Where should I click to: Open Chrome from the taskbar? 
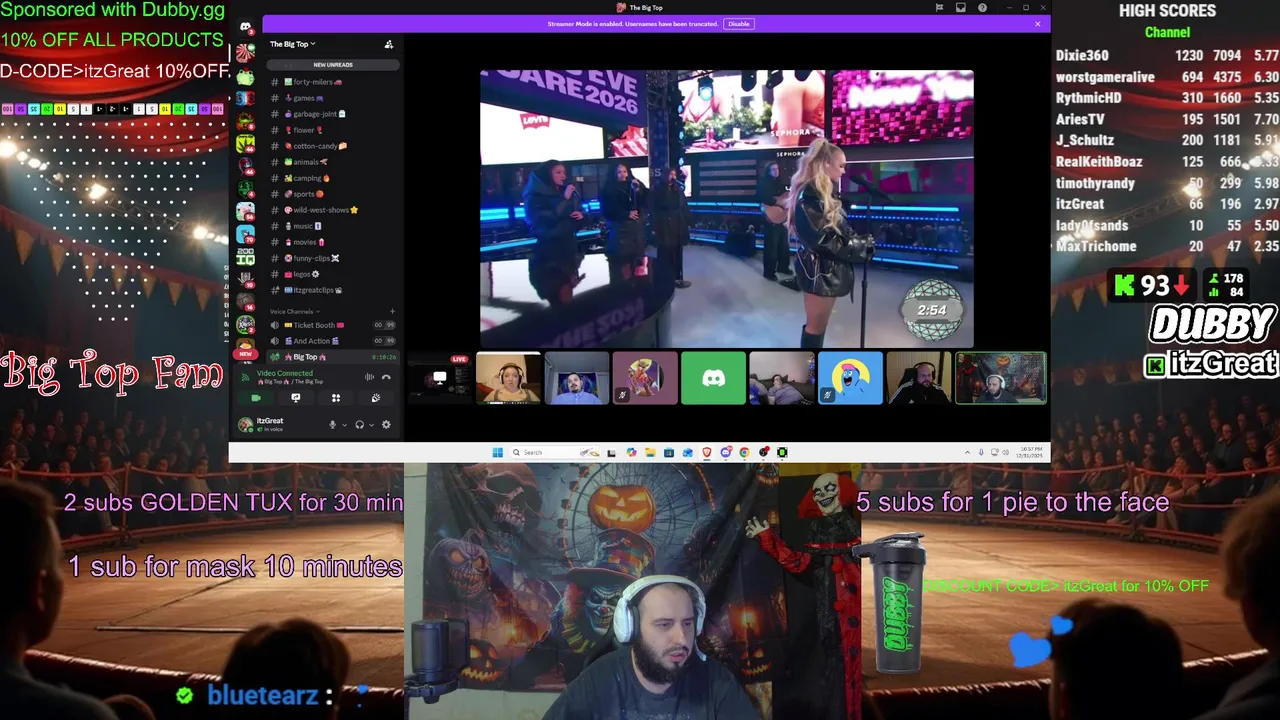tap(744, 452)
